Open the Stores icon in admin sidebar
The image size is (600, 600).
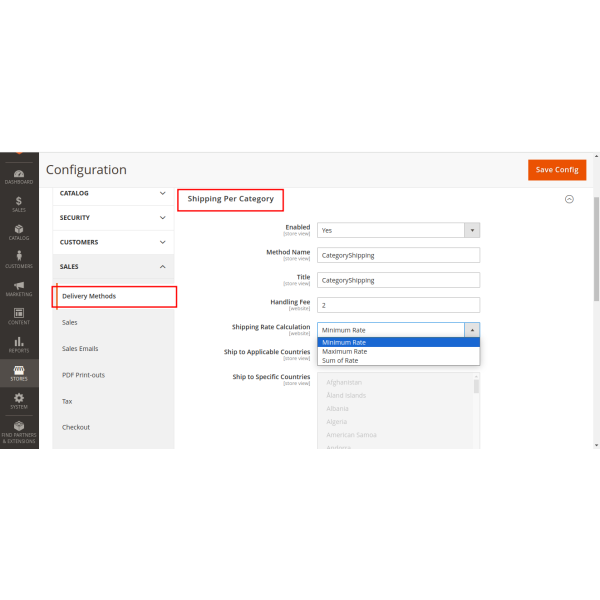tap(19, 372)
